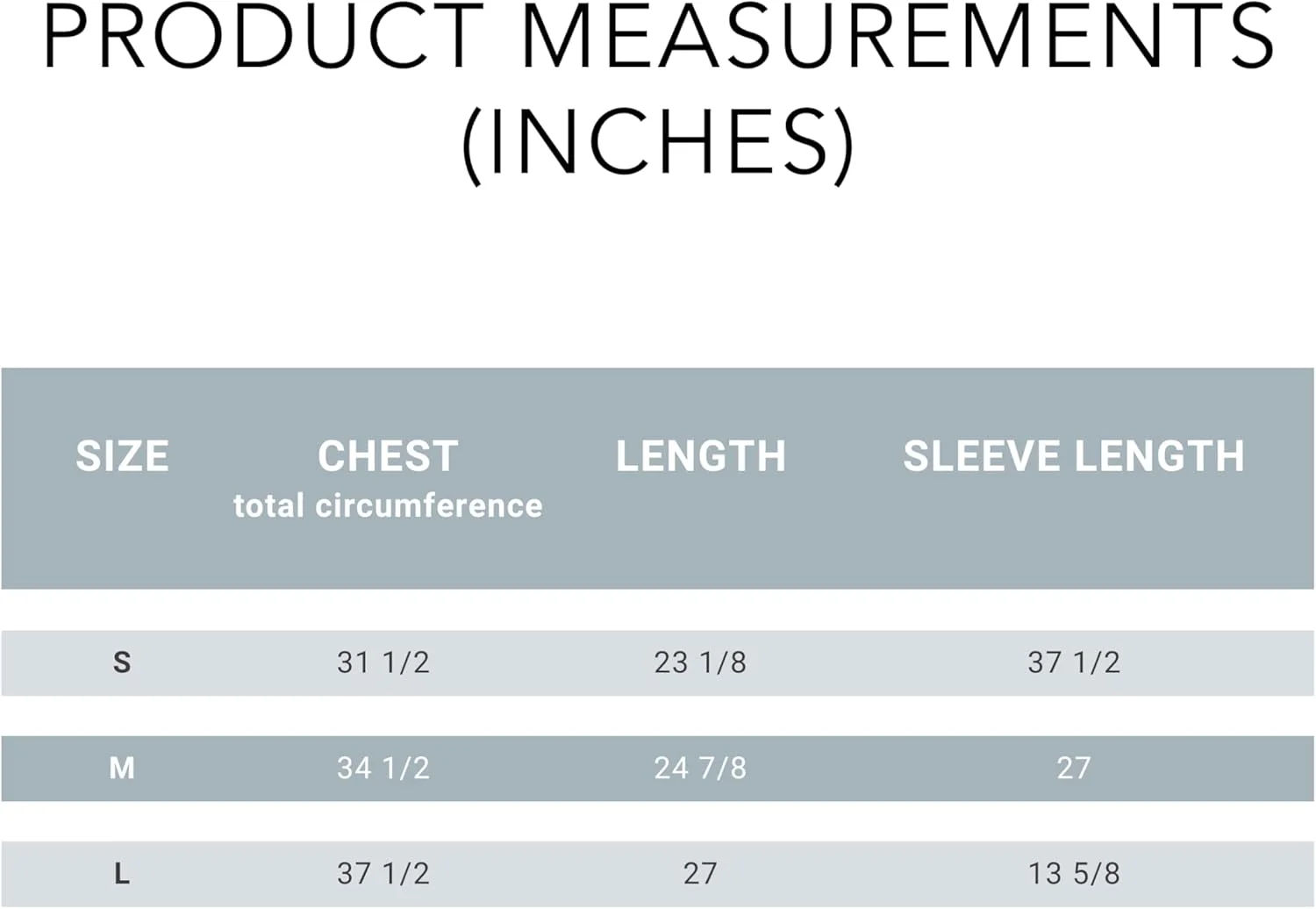Click the CHEST column header

388,456
